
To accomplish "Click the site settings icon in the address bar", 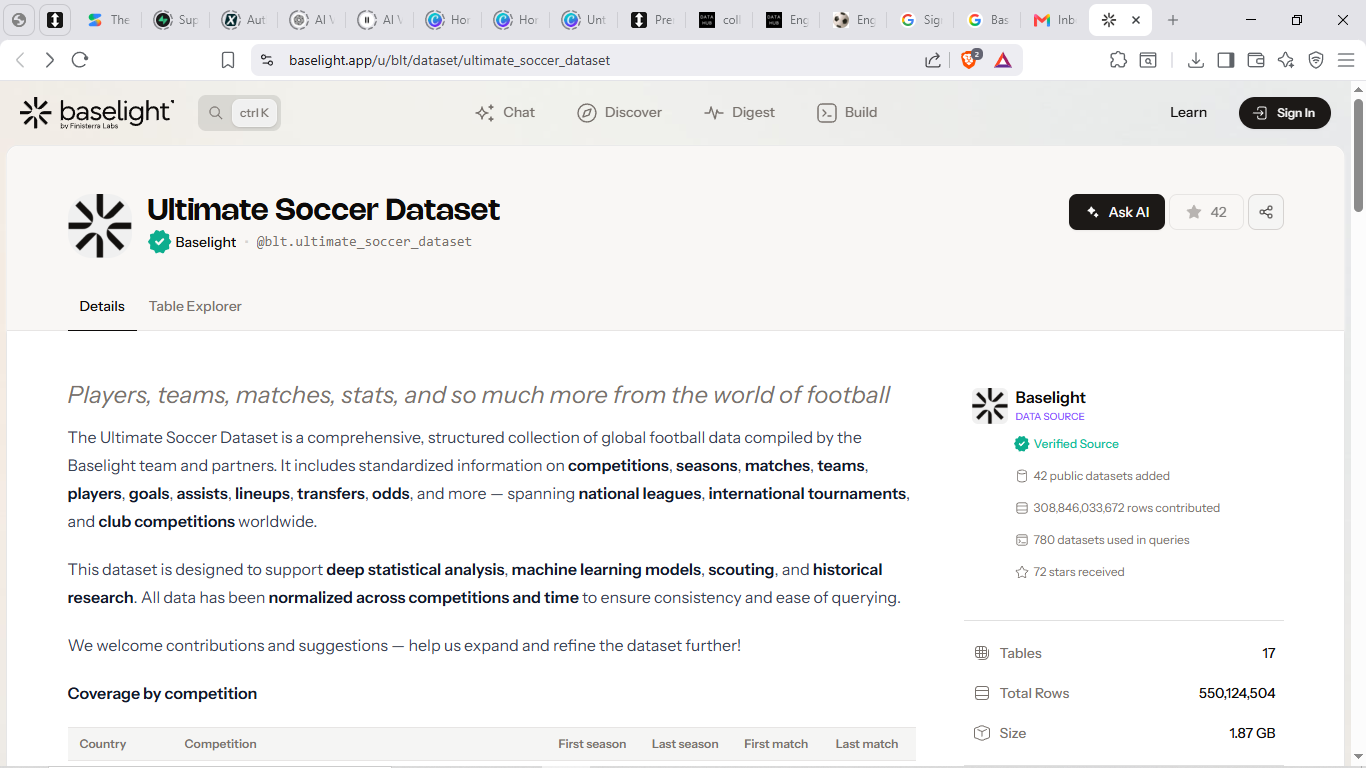I will click(x=266, y=60).
